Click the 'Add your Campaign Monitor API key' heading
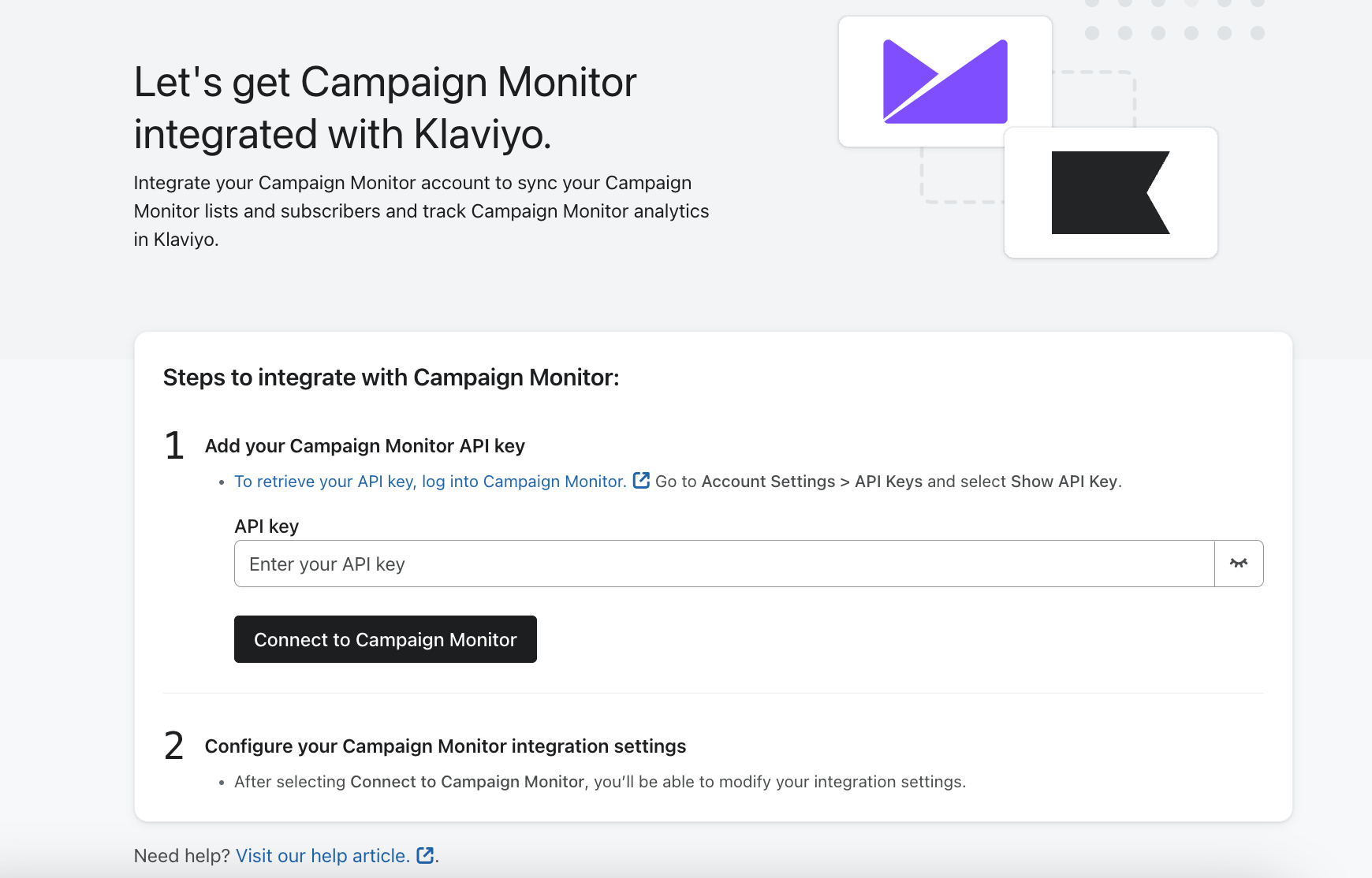 364,446
